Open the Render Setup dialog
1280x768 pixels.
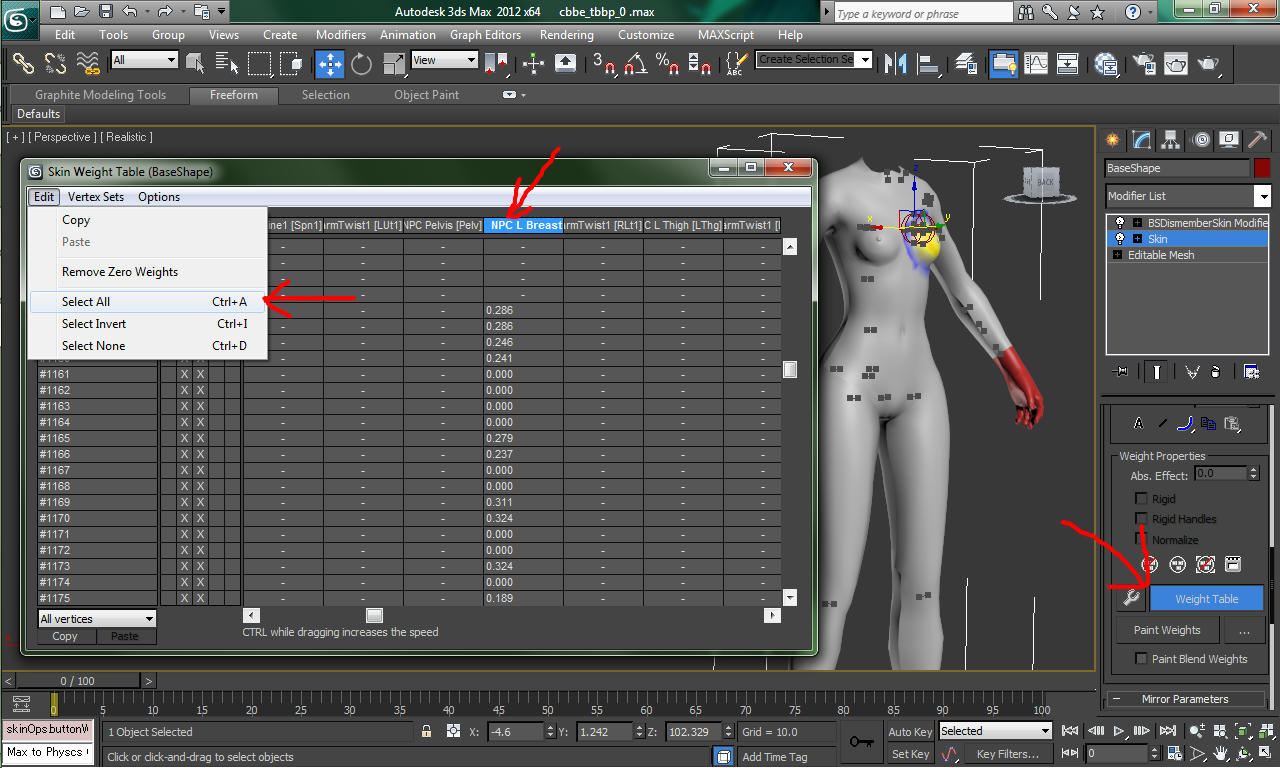(x=1143, y=63)
